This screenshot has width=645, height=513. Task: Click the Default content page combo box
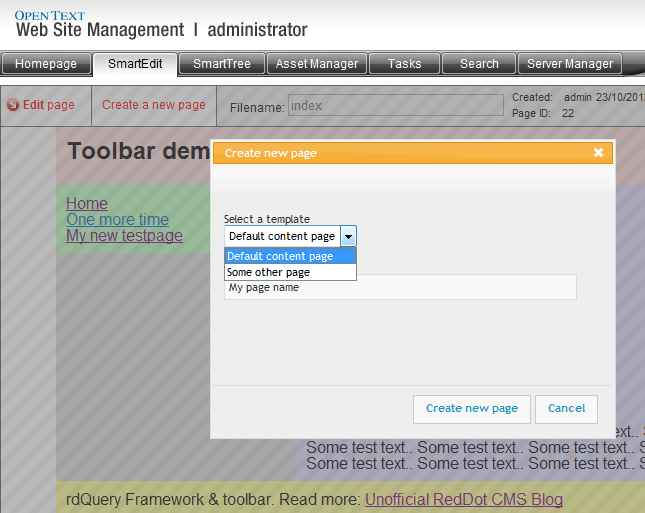click(x=290, y=236)
